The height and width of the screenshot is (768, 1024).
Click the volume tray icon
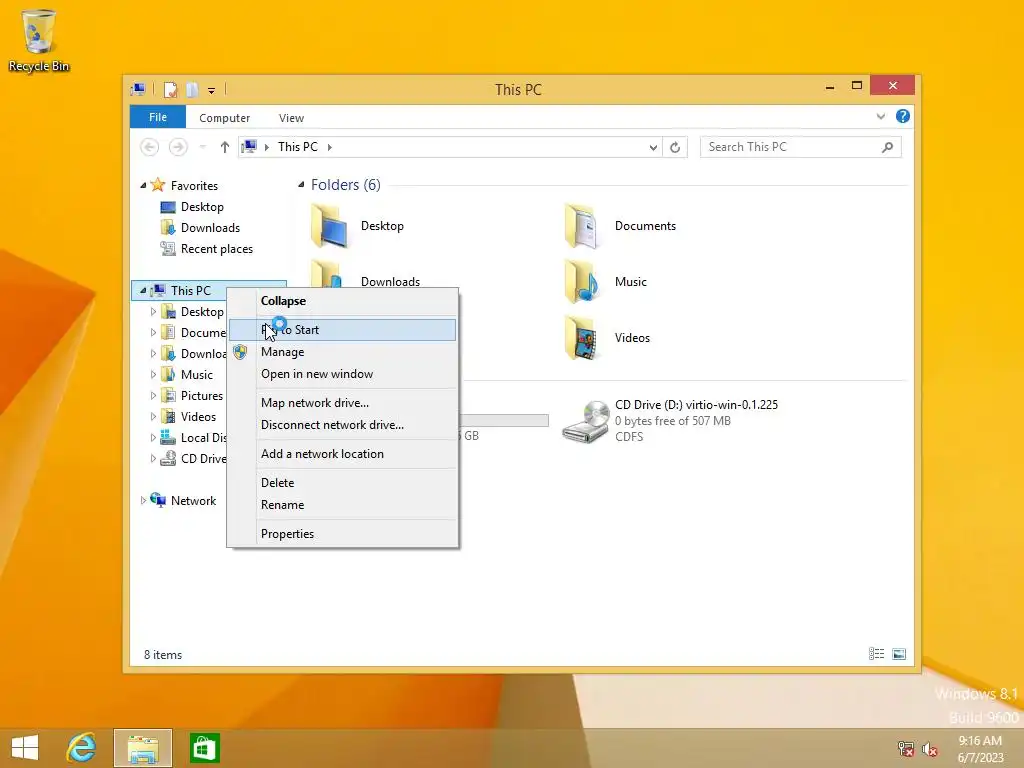pyautogui.click(x=930, y=748)
